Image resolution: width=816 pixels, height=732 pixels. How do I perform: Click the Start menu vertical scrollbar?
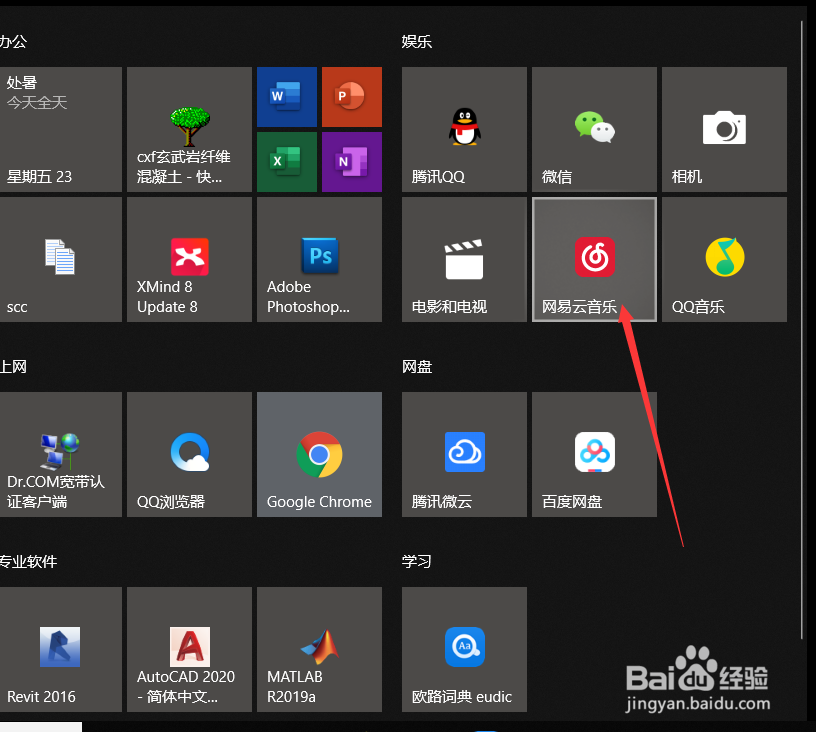click(x=801, y=330)
